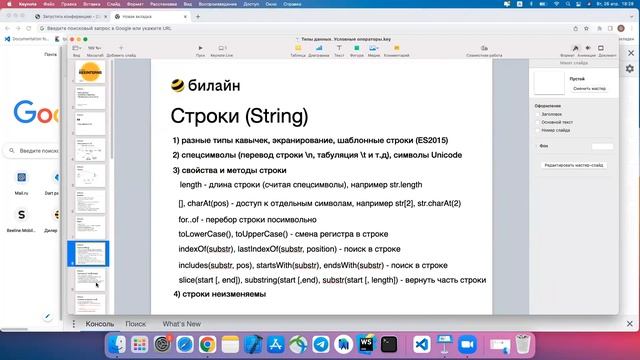Image resolution: width=640 pixels, height=360 pixels.
Task: Toggle the Заголовок checkbox
Action: (538, 114)
